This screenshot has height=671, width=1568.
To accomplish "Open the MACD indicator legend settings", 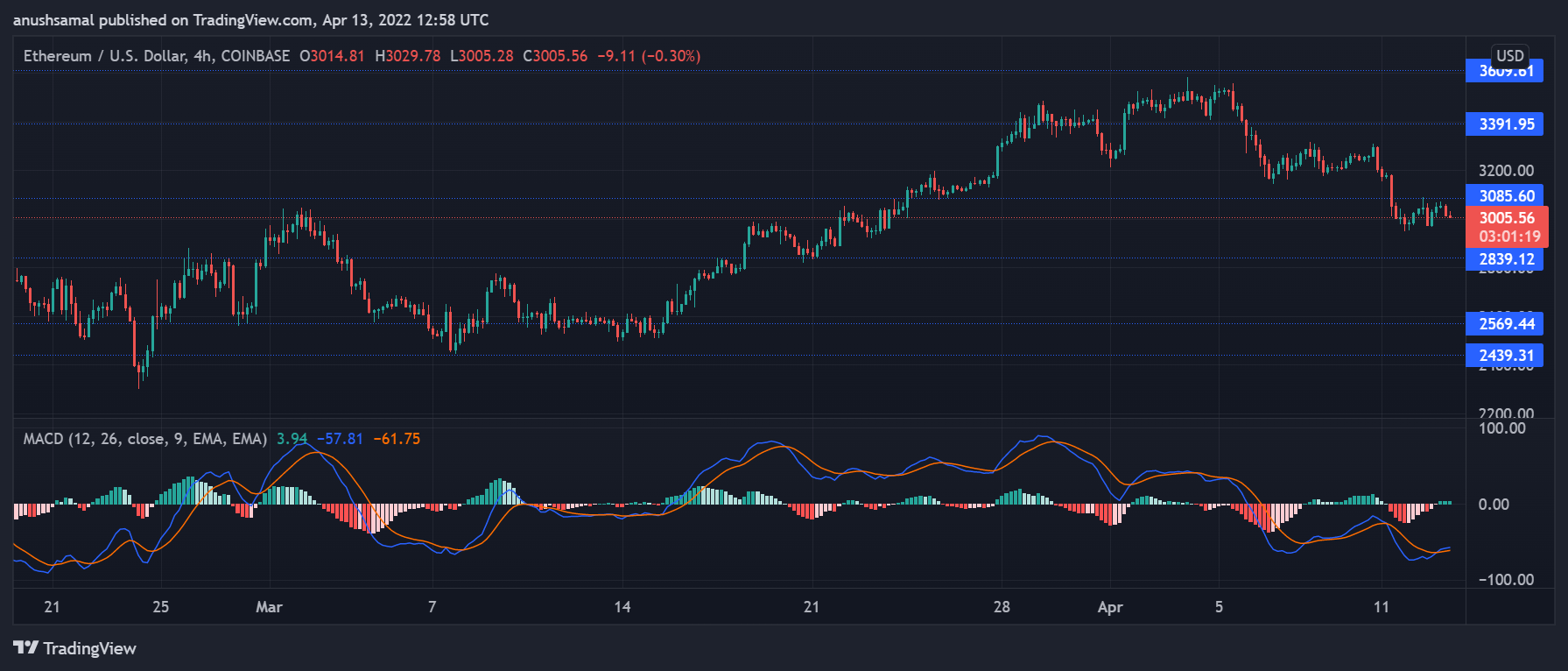I will [144, 439].
